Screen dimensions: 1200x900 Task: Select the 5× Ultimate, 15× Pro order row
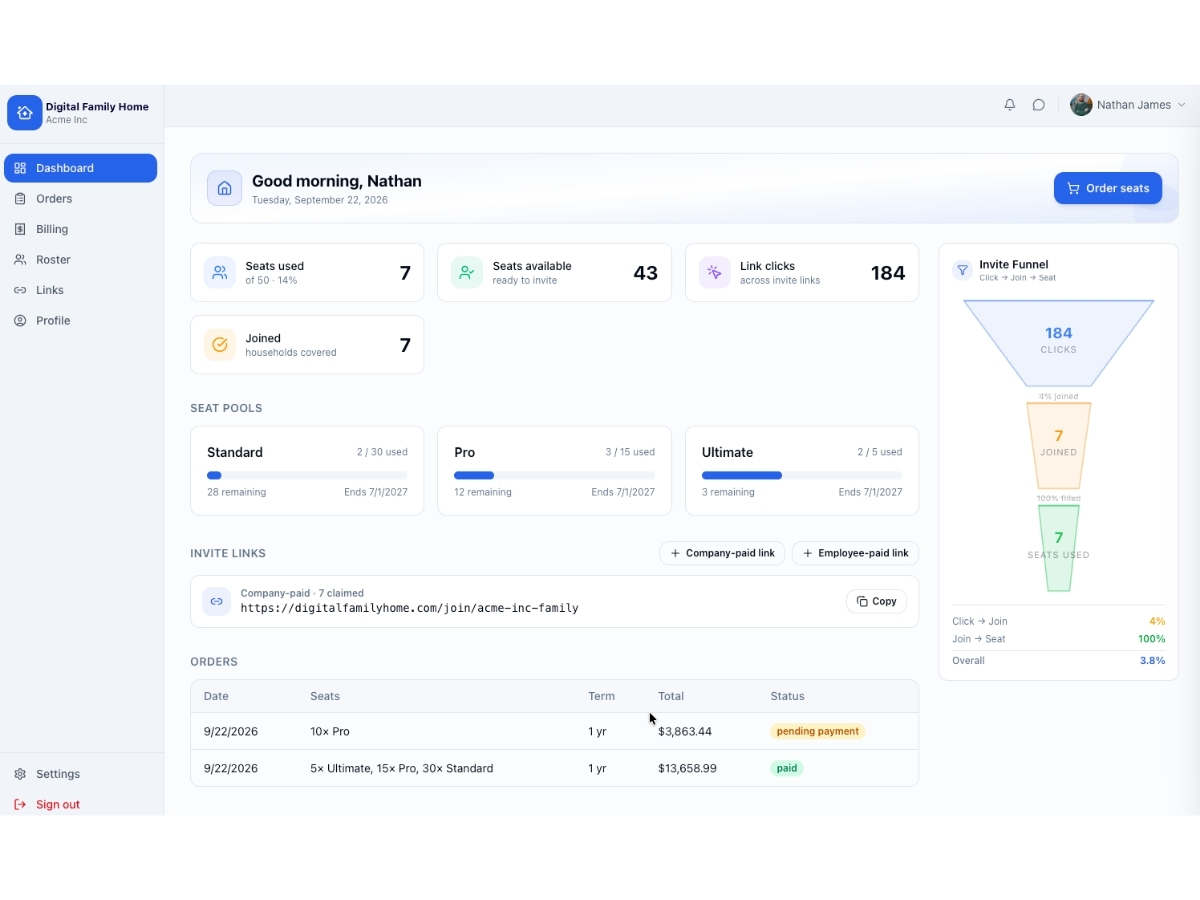point(554,768)
